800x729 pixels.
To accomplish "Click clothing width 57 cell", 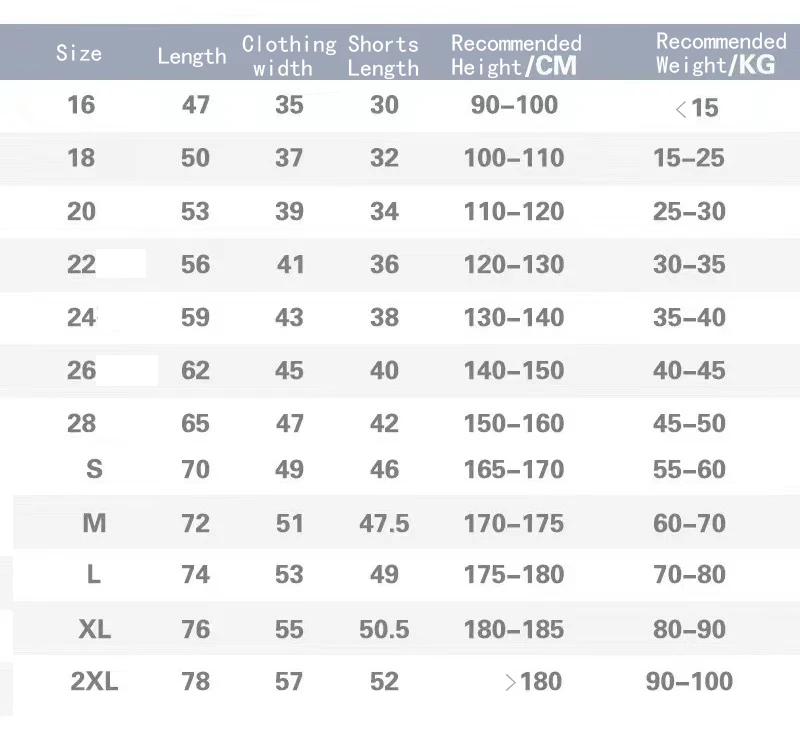I will [x=289, y=681].
